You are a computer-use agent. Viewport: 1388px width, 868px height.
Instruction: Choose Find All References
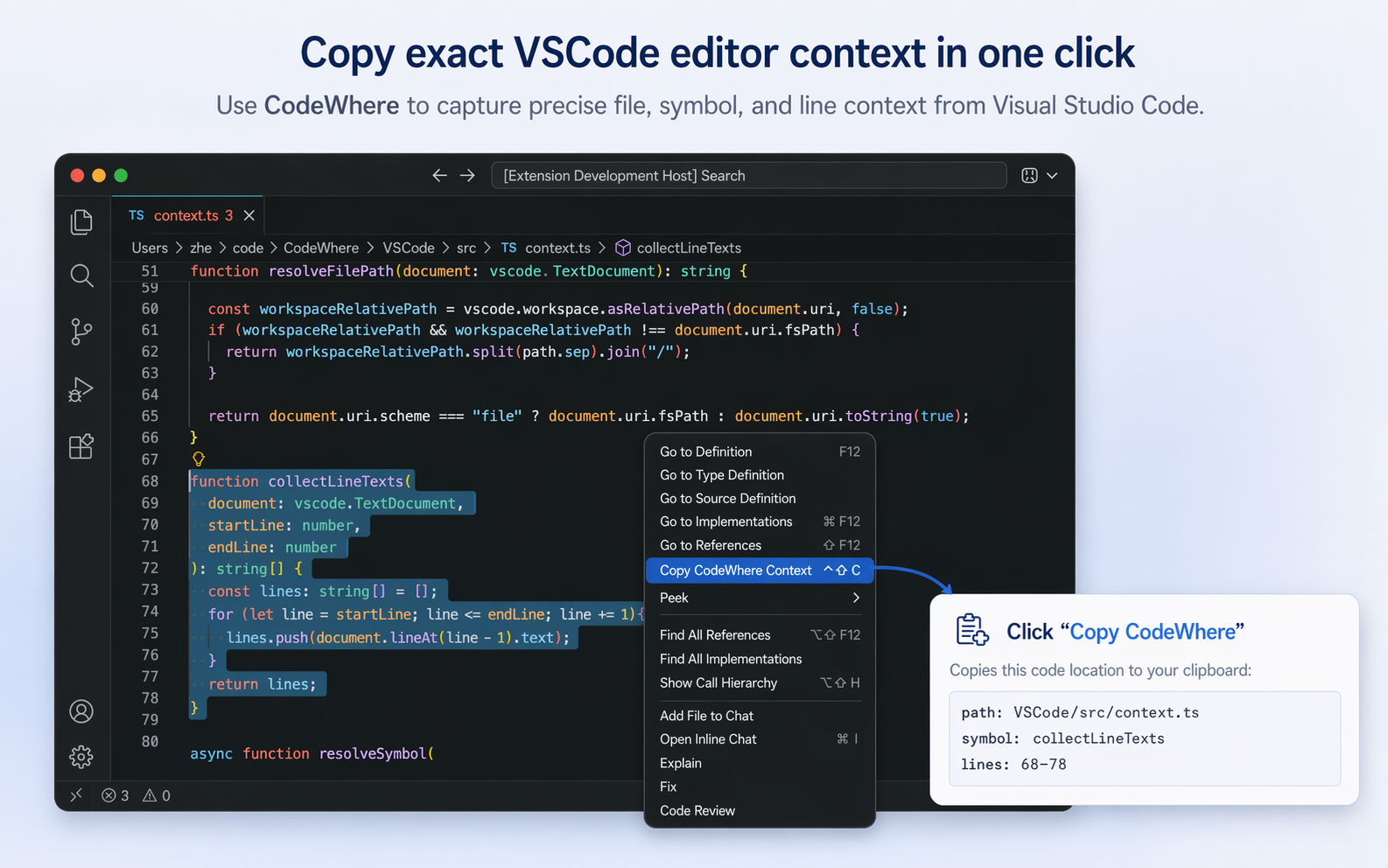760,635
